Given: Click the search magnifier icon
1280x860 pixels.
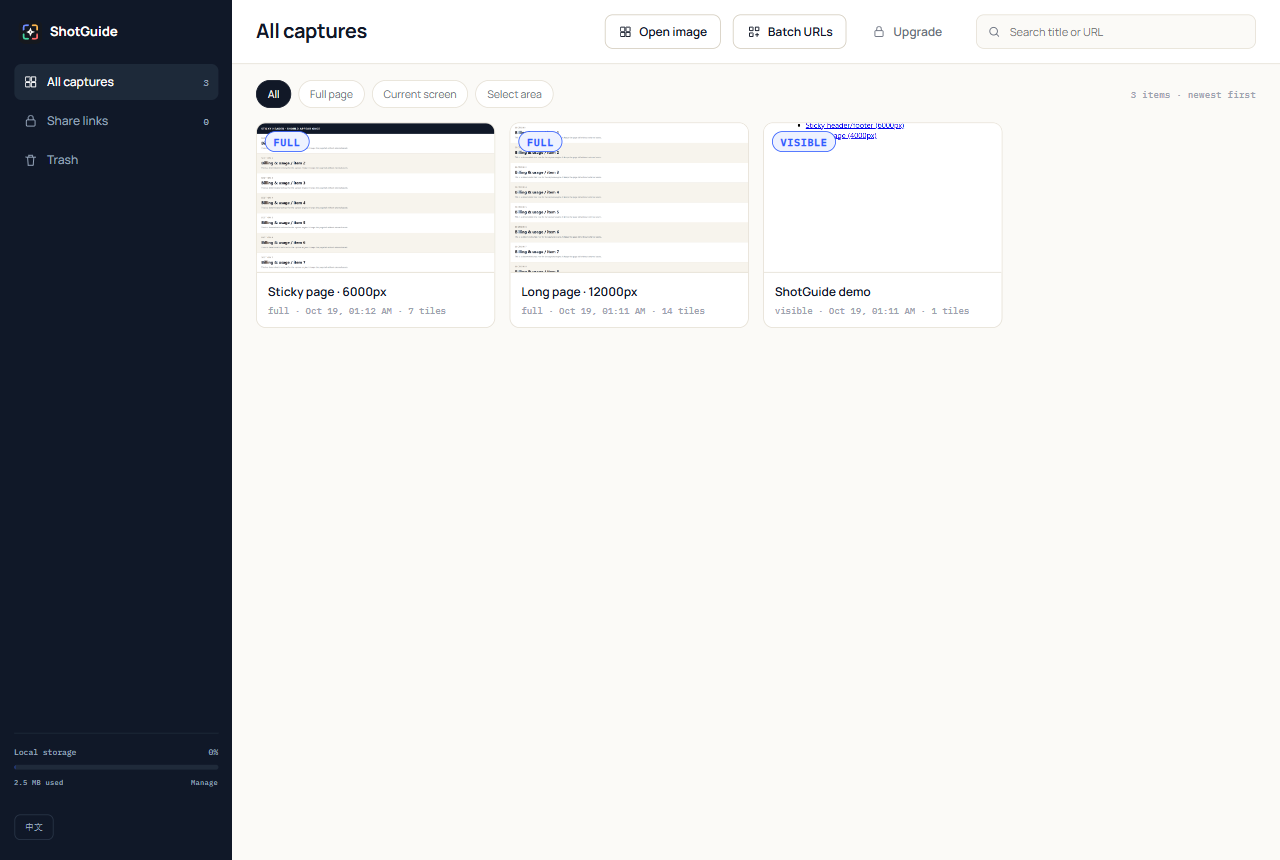Looking at the screenshot, I should [994, 32].
